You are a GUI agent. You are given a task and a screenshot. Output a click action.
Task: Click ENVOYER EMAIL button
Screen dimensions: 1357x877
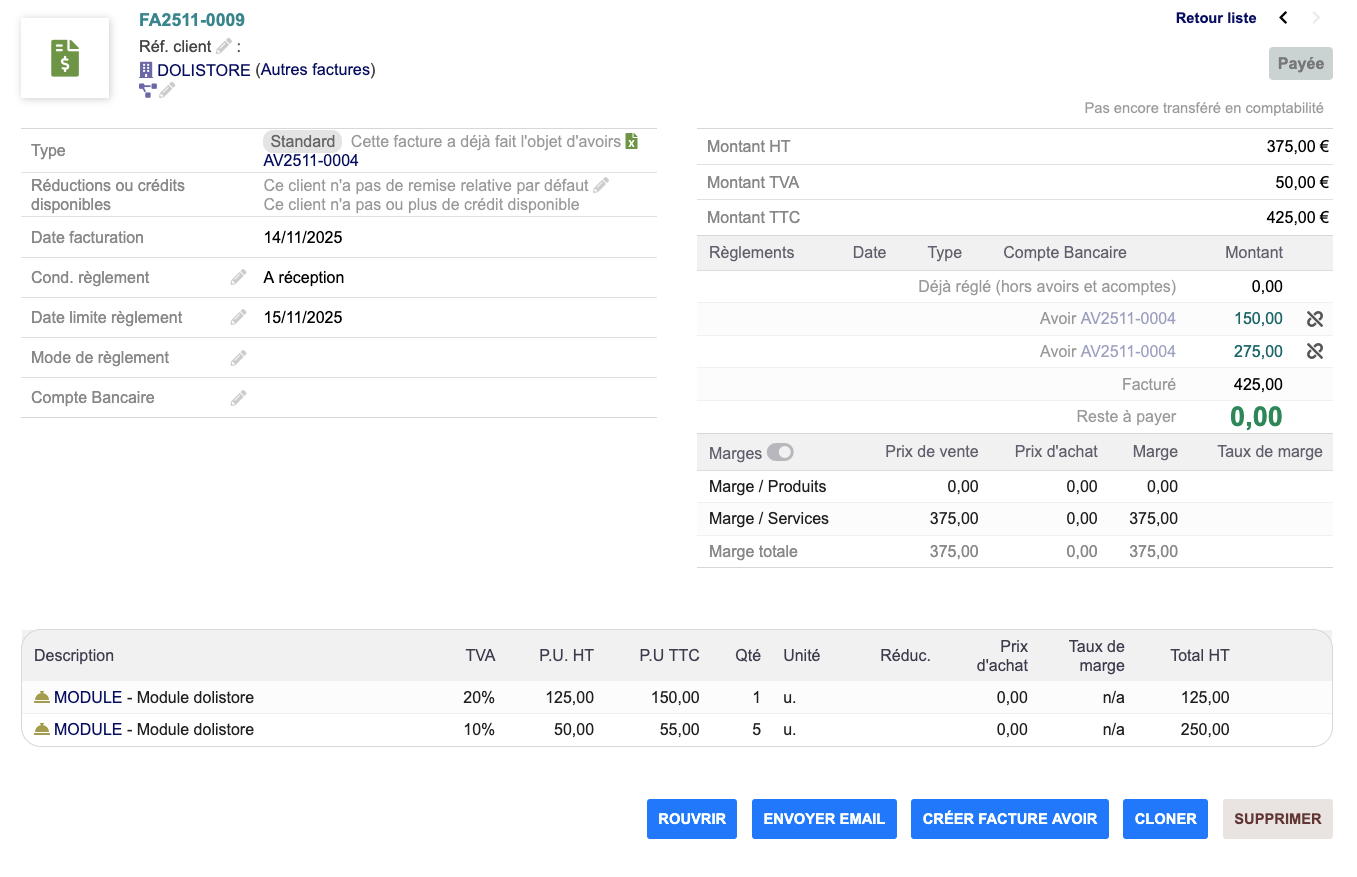click(x=824, y=819)
